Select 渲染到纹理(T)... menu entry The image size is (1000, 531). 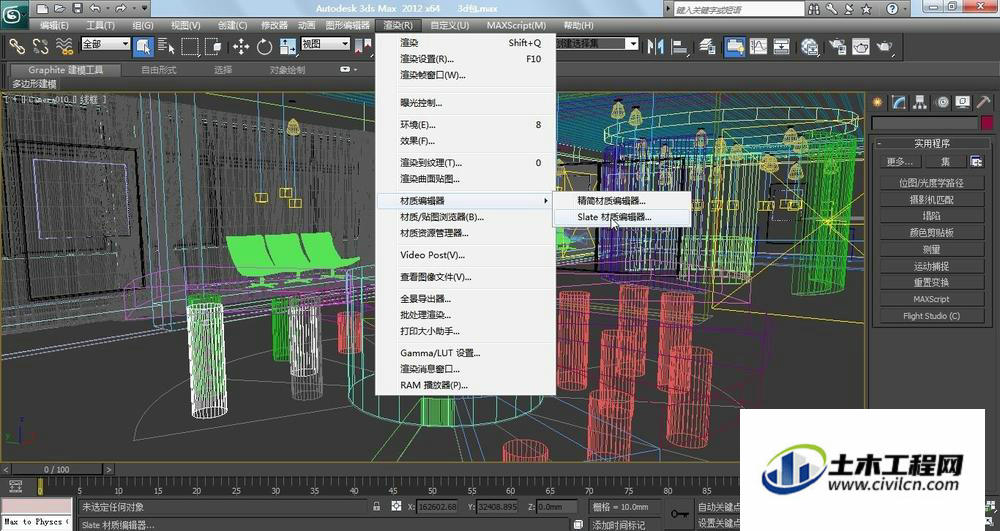pos(465,163)
